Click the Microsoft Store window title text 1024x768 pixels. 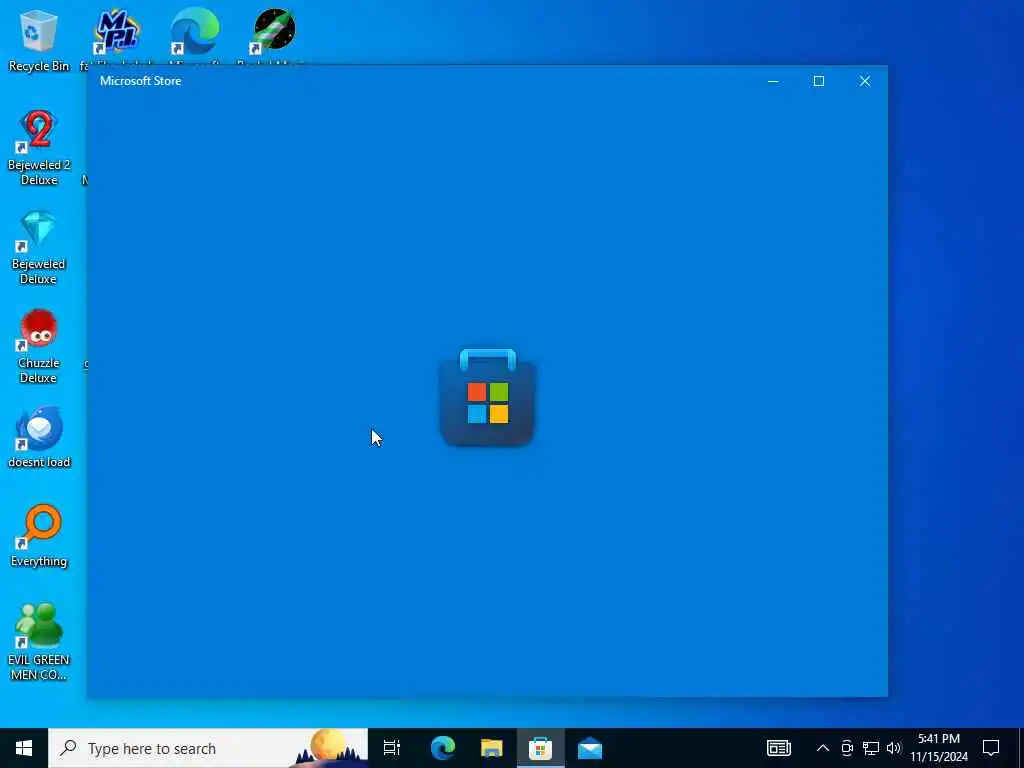pyautogui.click(x=140, y=81)
